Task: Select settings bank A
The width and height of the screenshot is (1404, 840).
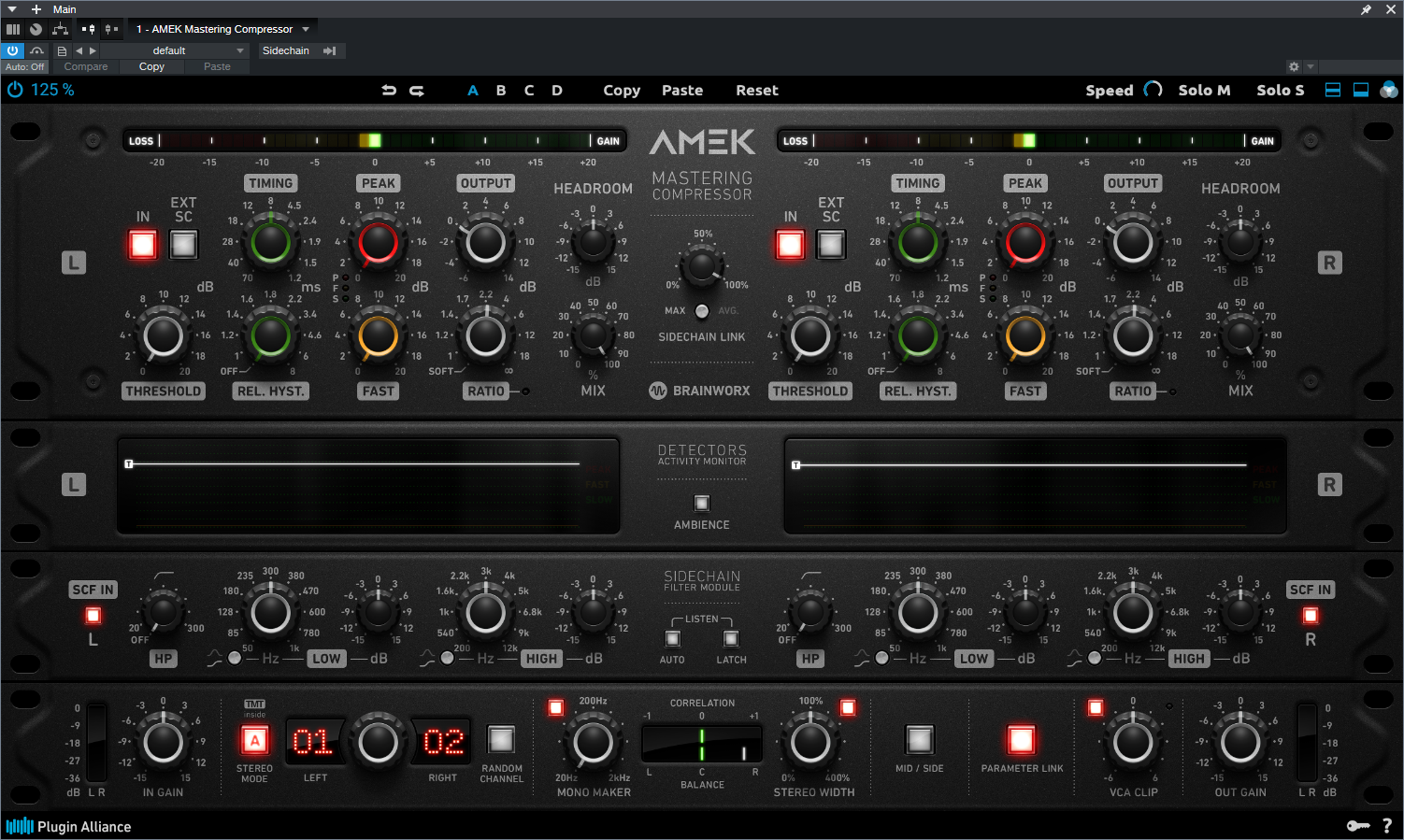Action: coord(473,91)
